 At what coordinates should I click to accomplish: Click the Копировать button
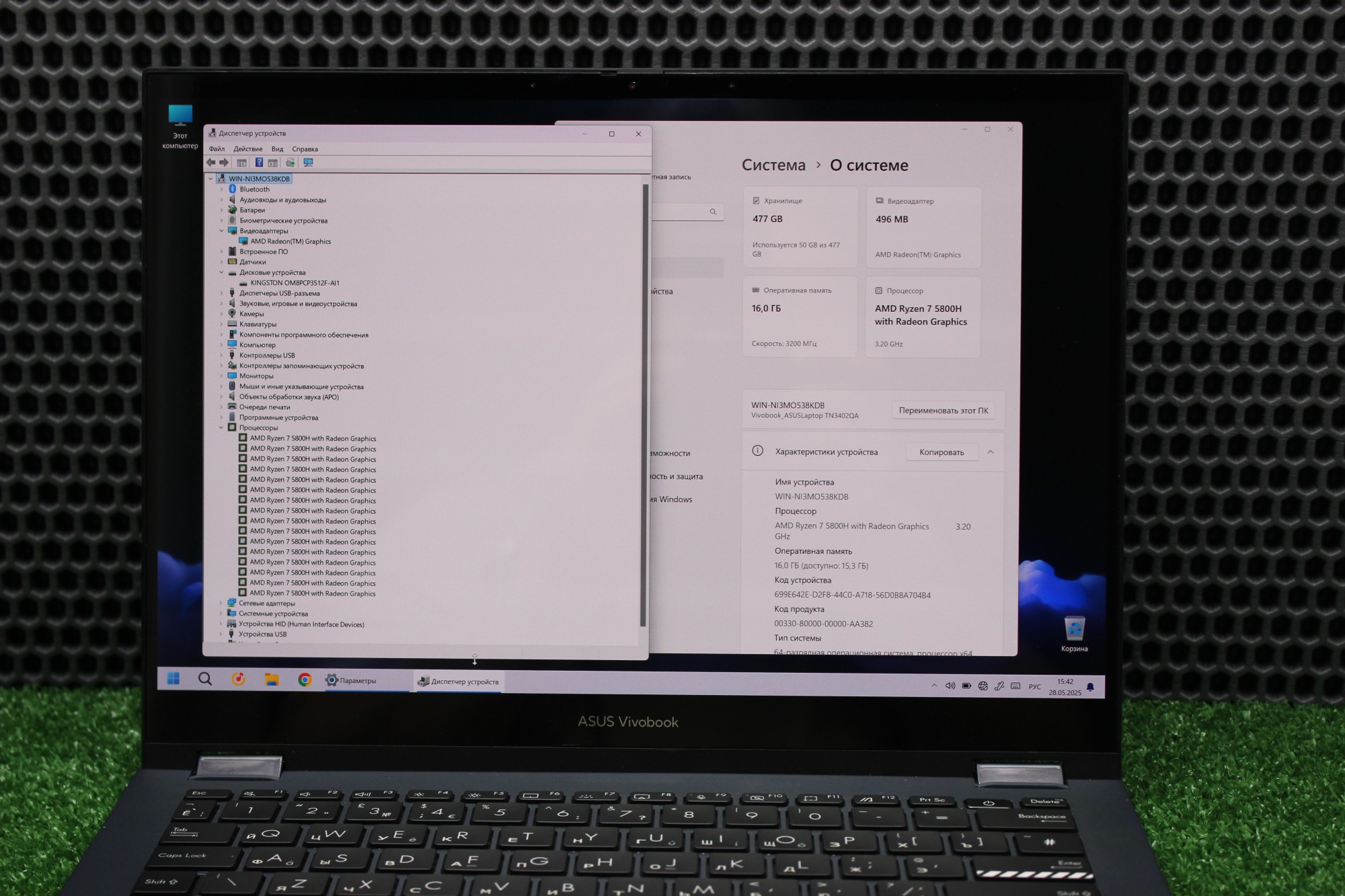[x=941, y=452]
